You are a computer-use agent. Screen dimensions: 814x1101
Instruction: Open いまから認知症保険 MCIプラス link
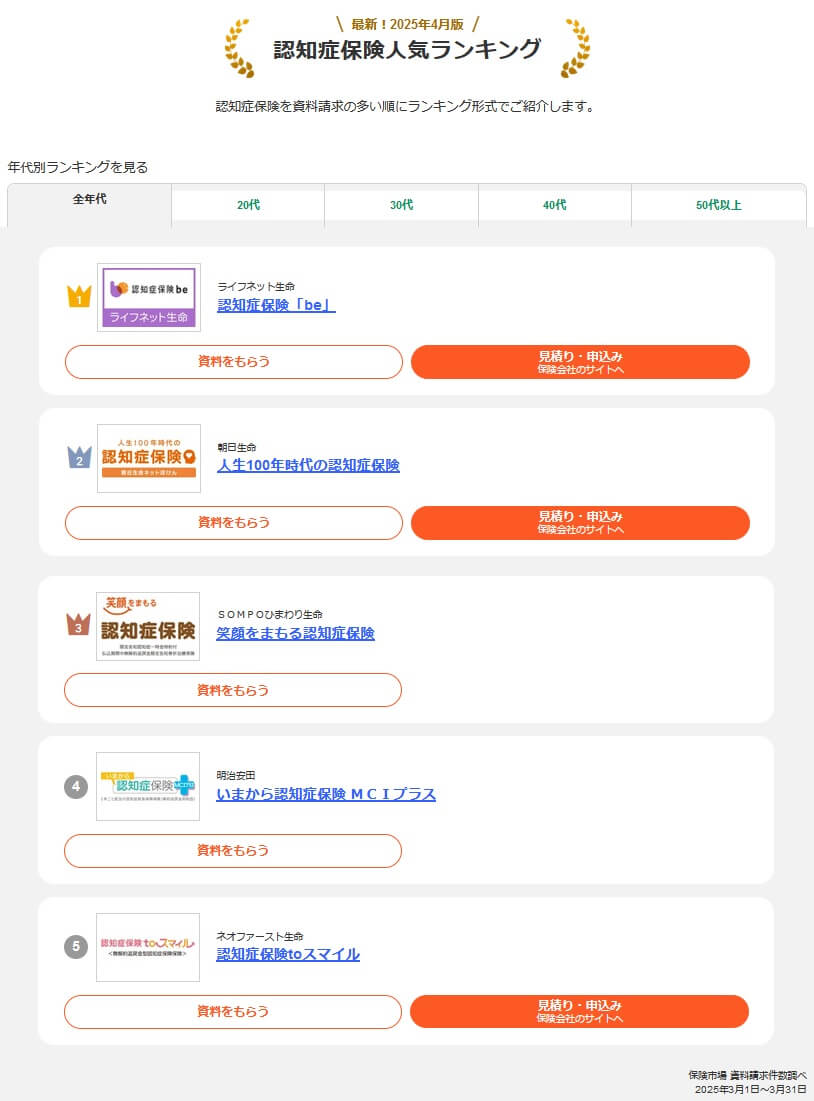(x=326, y=794)
